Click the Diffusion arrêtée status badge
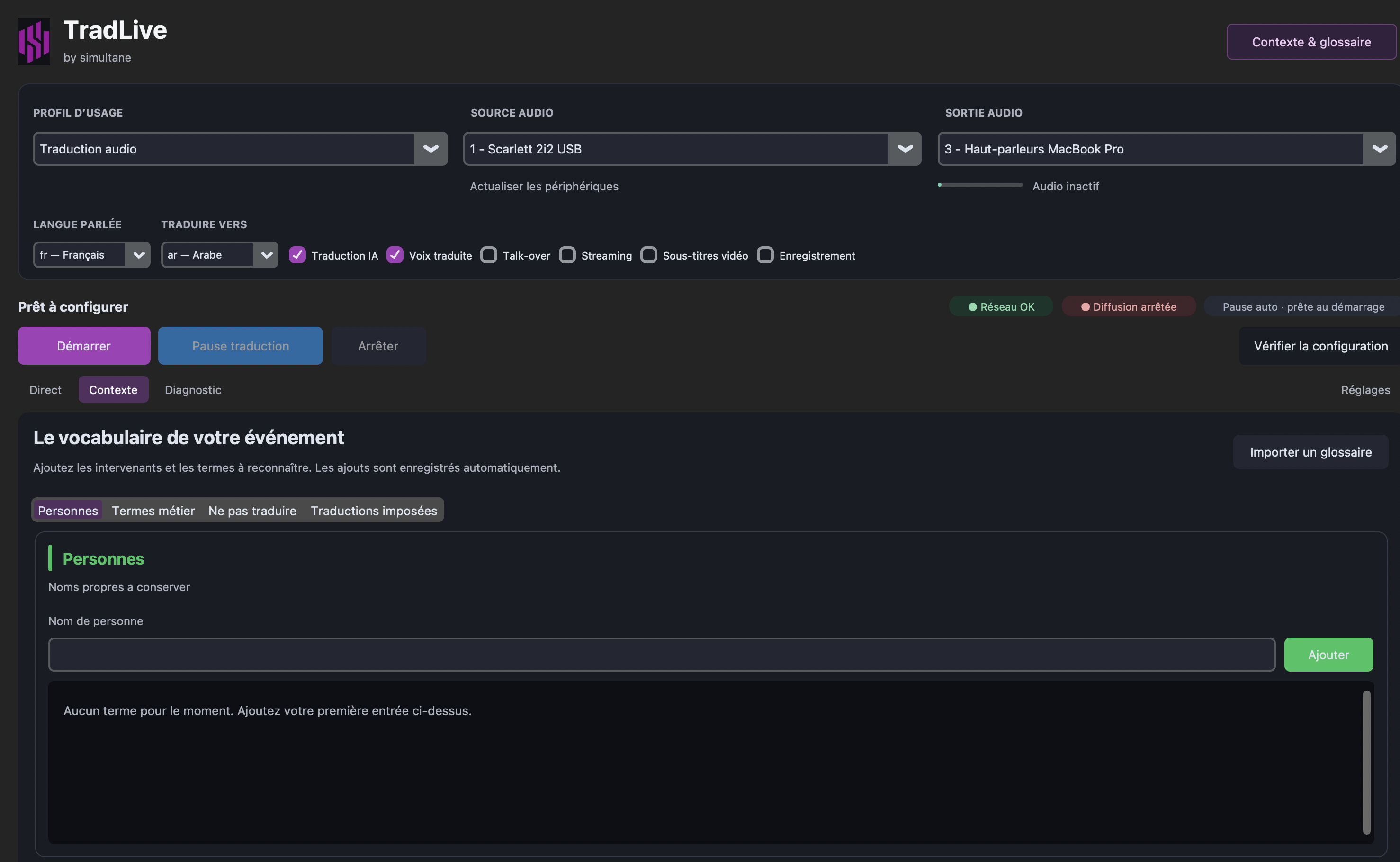This screenshot has width=1400, height=862. click(x=1129, y=307)
